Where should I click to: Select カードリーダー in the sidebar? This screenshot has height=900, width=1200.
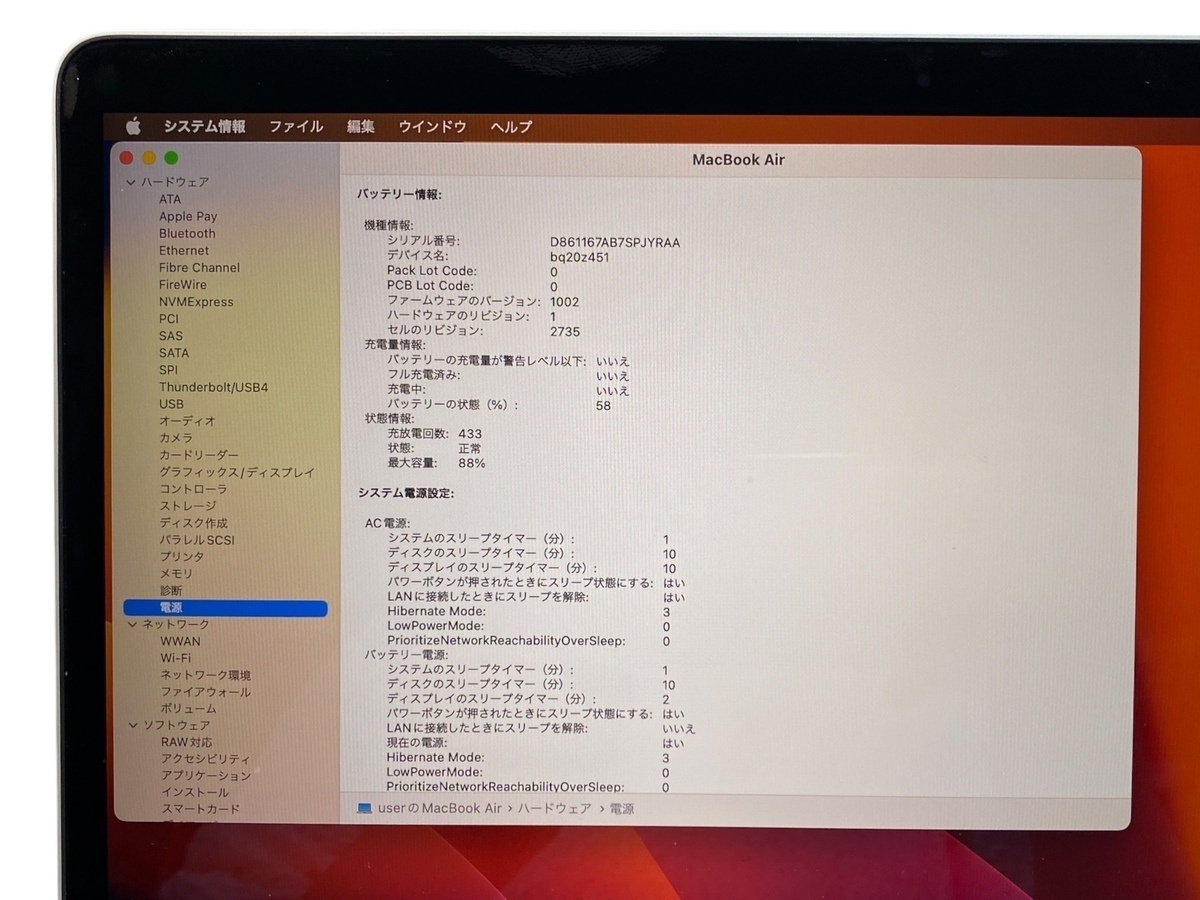click(199, 455)
